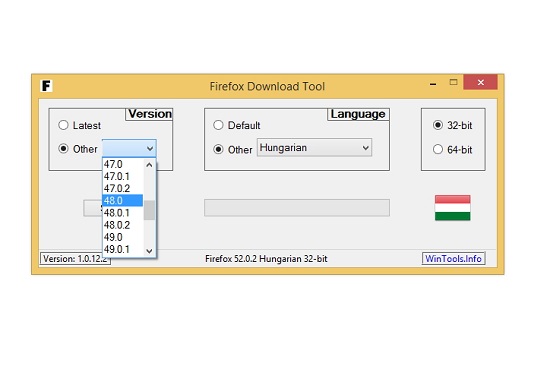Screen dimensions: 550x388
Task: Click the Hungarian flag image
Action: (x=452, y=208)
